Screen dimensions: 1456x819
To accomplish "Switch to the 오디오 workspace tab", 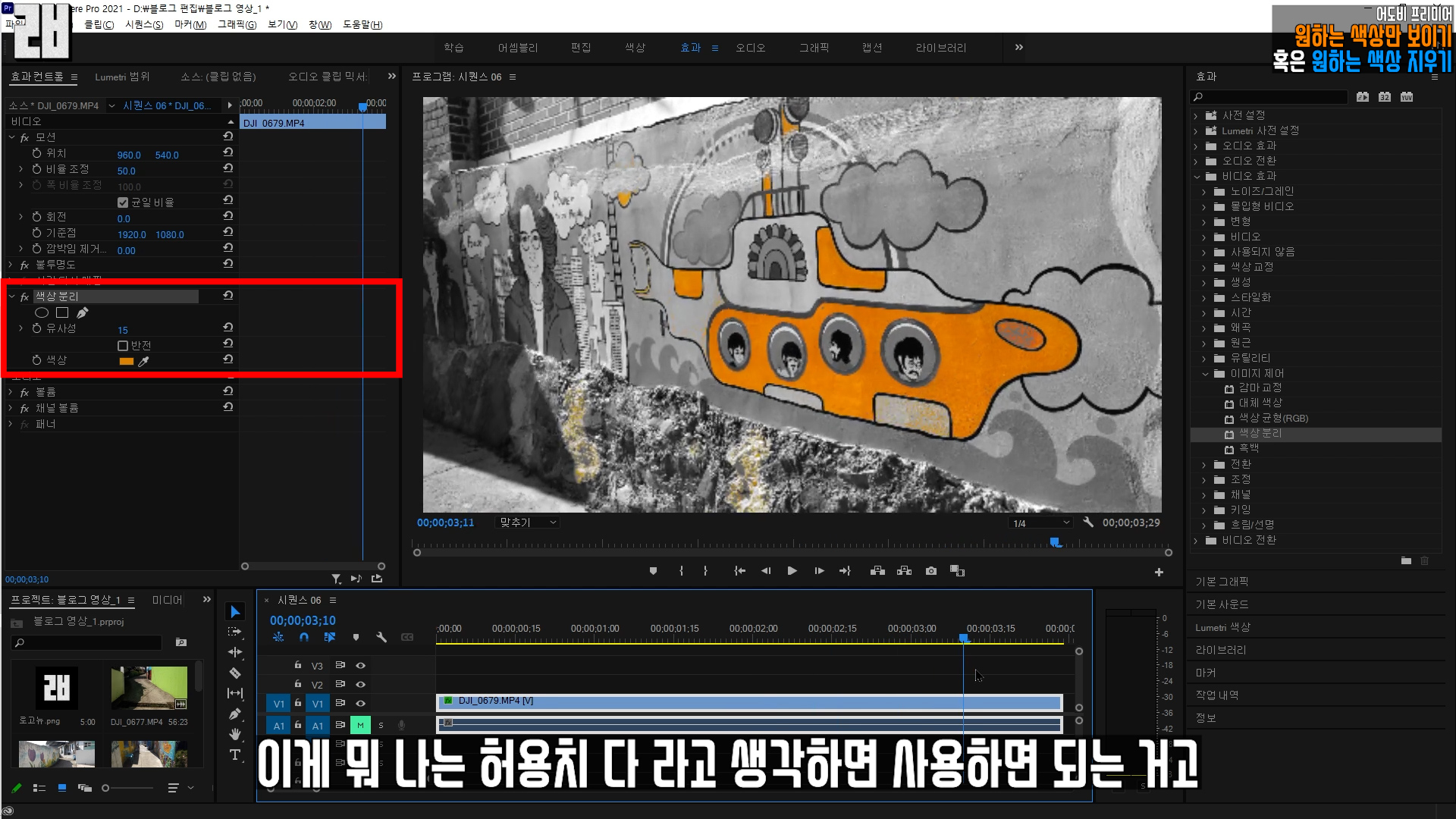I will pos(750,48).
